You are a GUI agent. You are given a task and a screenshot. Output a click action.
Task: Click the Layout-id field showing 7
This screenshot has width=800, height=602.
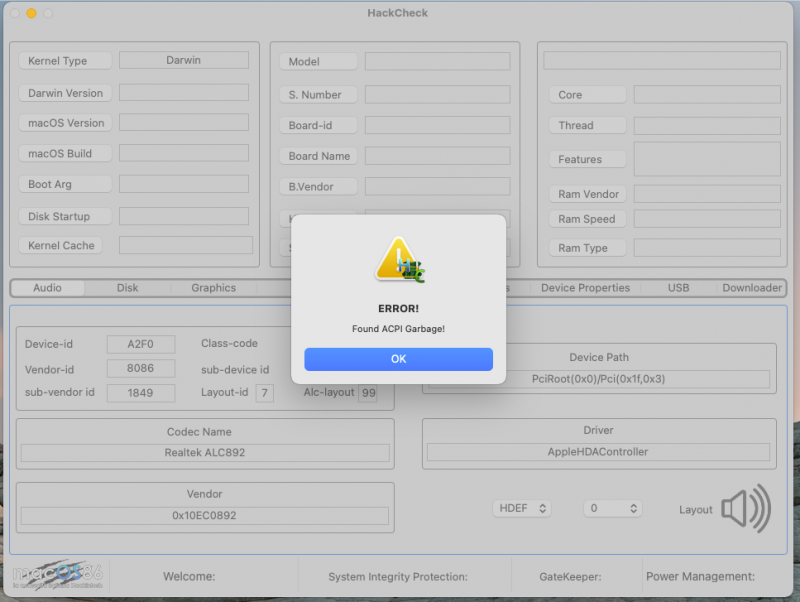(264, 393)
